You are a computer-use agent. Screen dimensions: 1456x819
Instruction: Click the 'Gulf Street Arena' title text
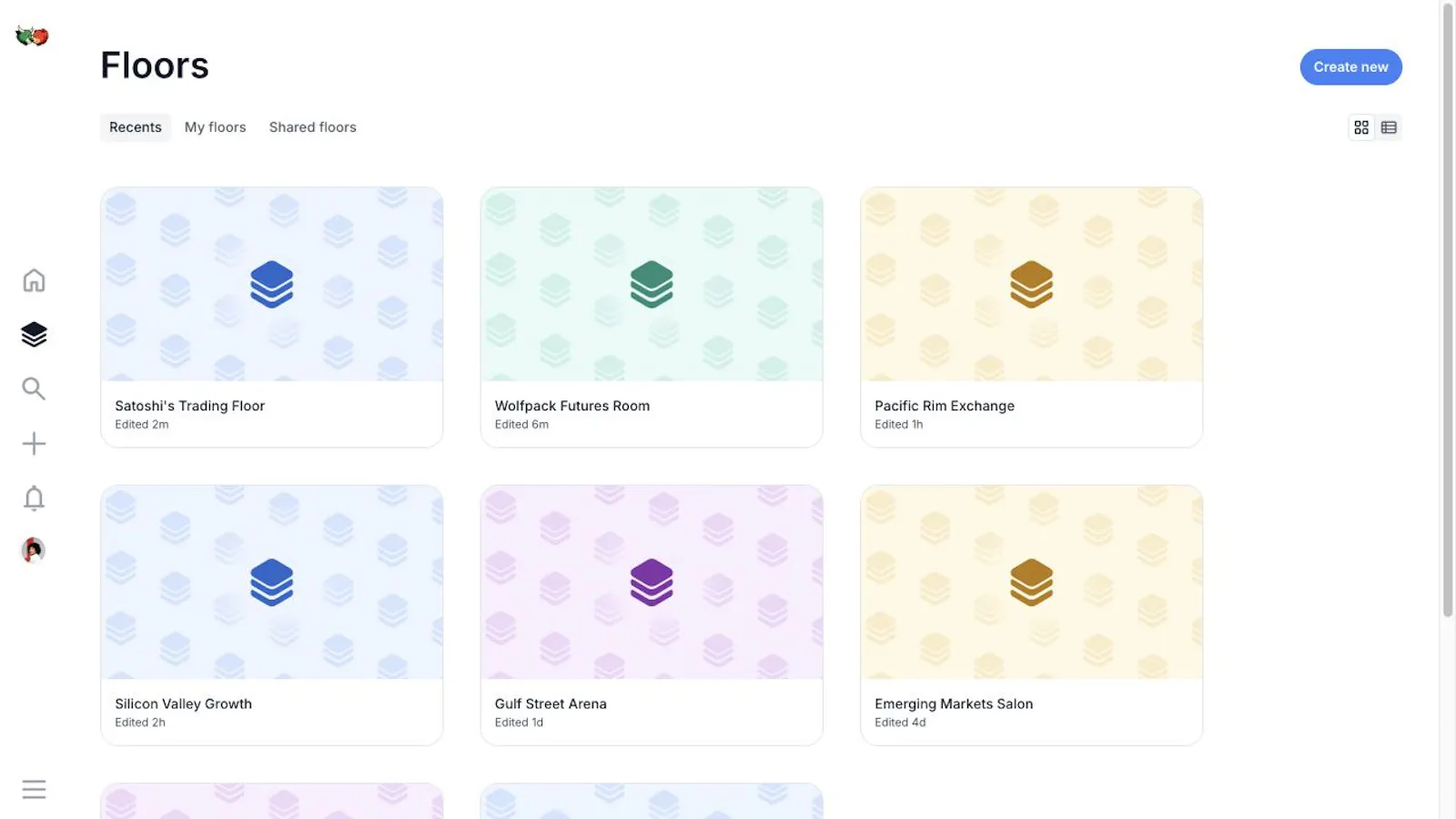click(551, 704)
